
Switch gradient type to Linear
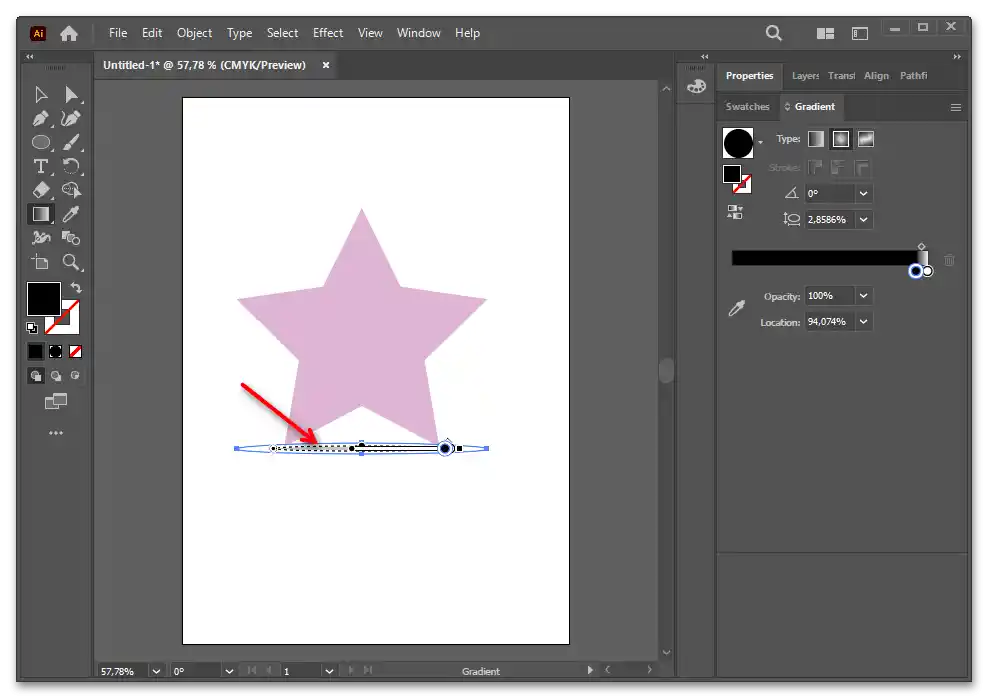817,139
